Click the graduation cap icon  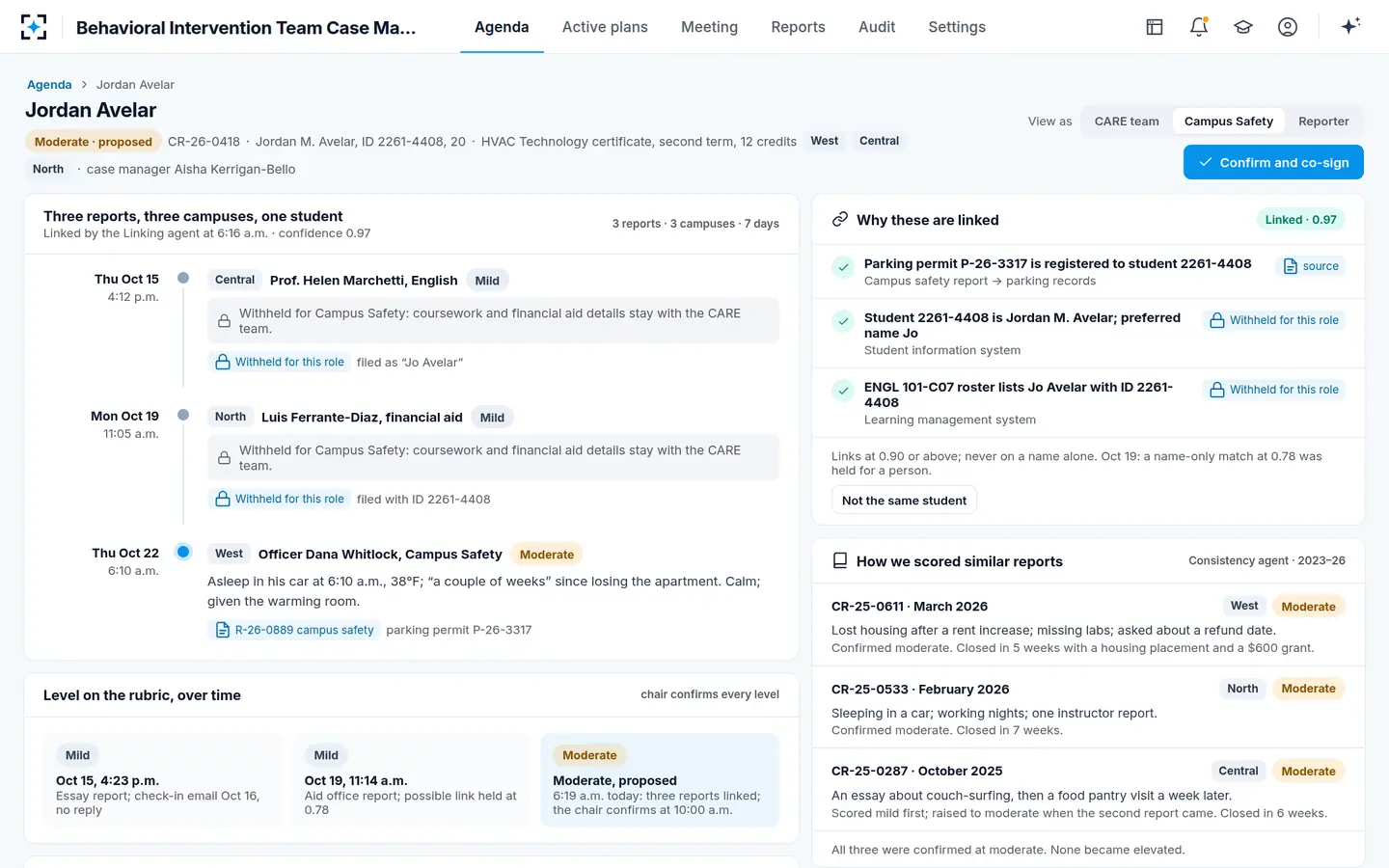coord(1243,27)
